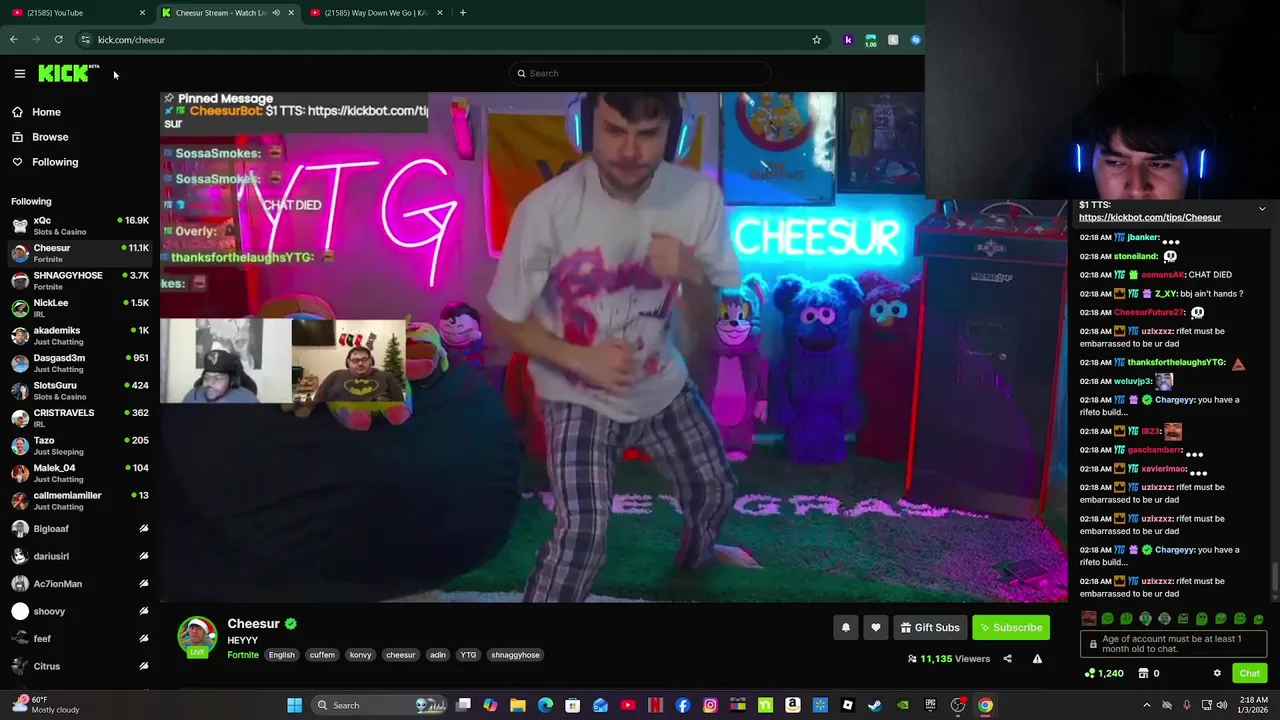Open Malek_04 channel
This screenshot has width=1280, height=720.
pyautogui.click(x=78, y=473)
